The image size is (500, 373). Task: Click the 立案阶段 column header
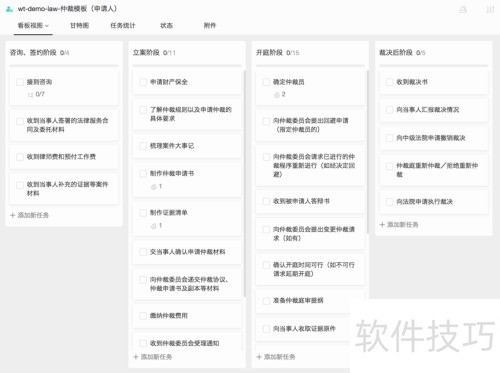(x=154, y=53)
